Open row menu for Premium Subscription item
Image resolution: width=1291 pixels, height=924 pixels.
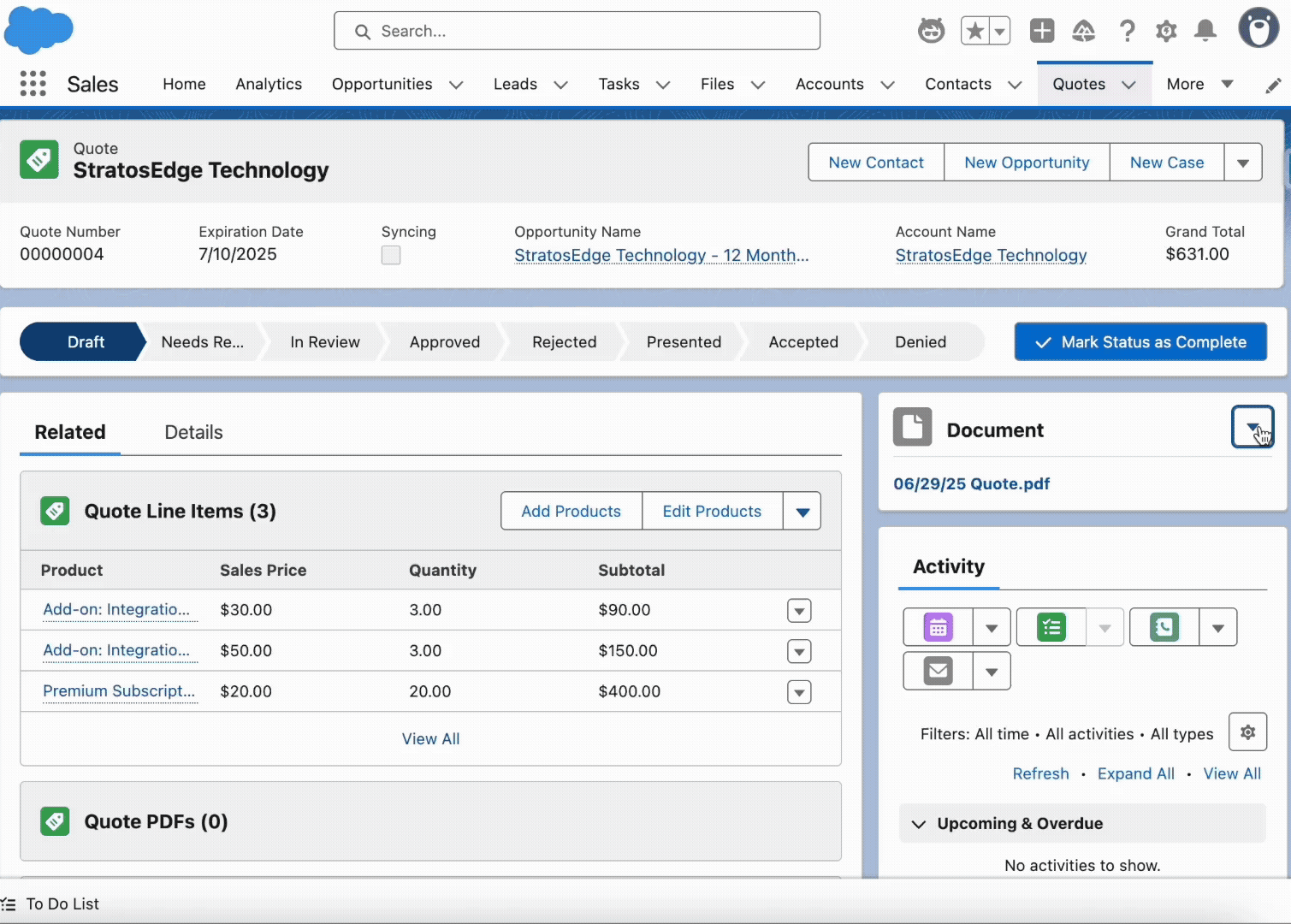tap(799, 692)
